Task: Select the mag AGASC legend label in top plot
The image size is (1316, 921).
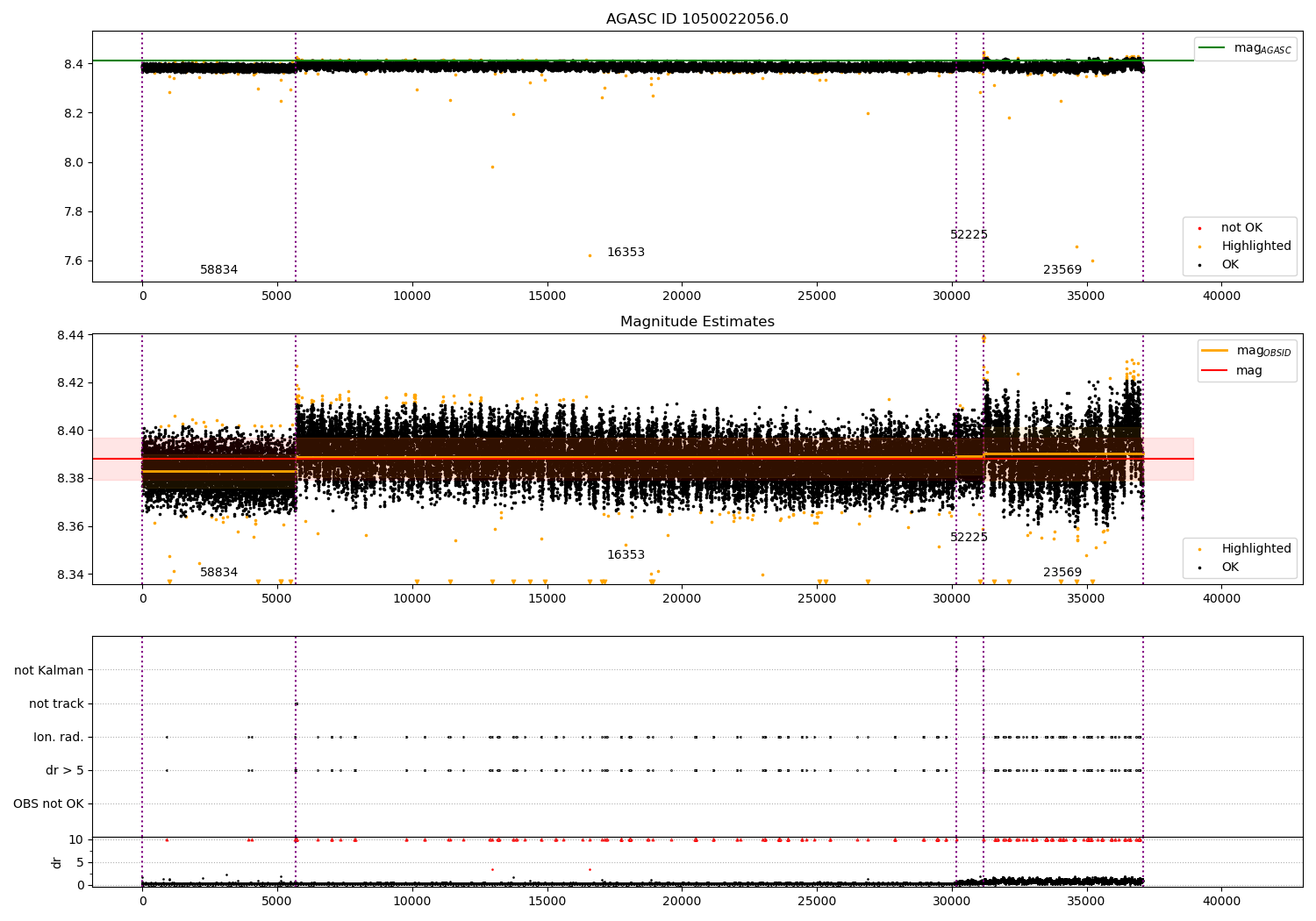Action: coord(1262,48)
